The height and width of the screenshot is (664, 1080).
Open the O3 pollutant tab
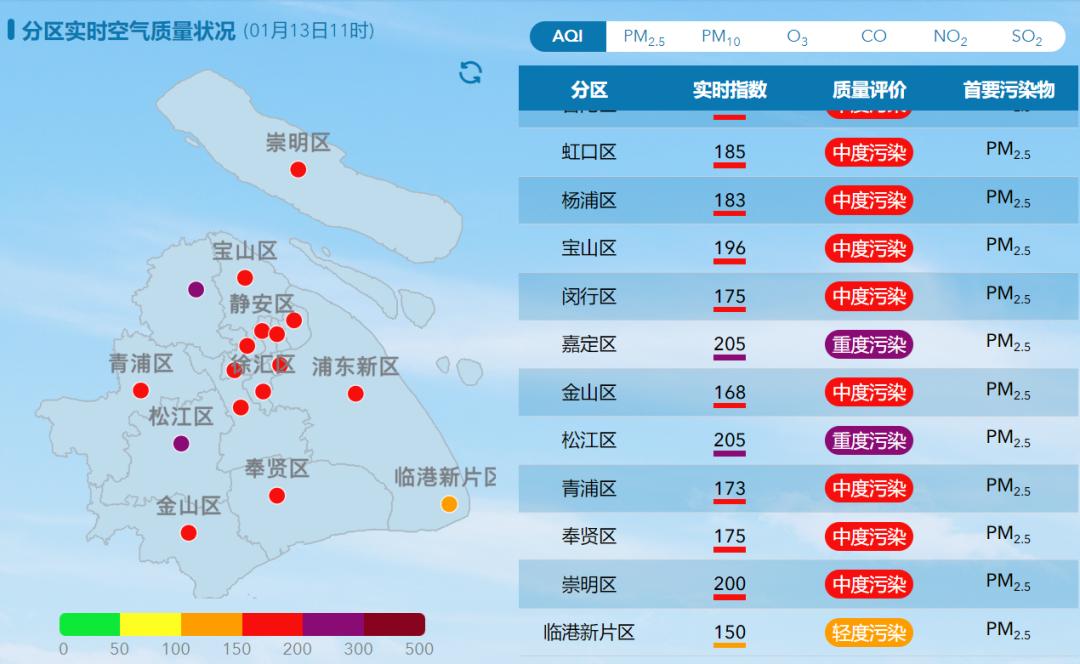[x=797, y=37]
